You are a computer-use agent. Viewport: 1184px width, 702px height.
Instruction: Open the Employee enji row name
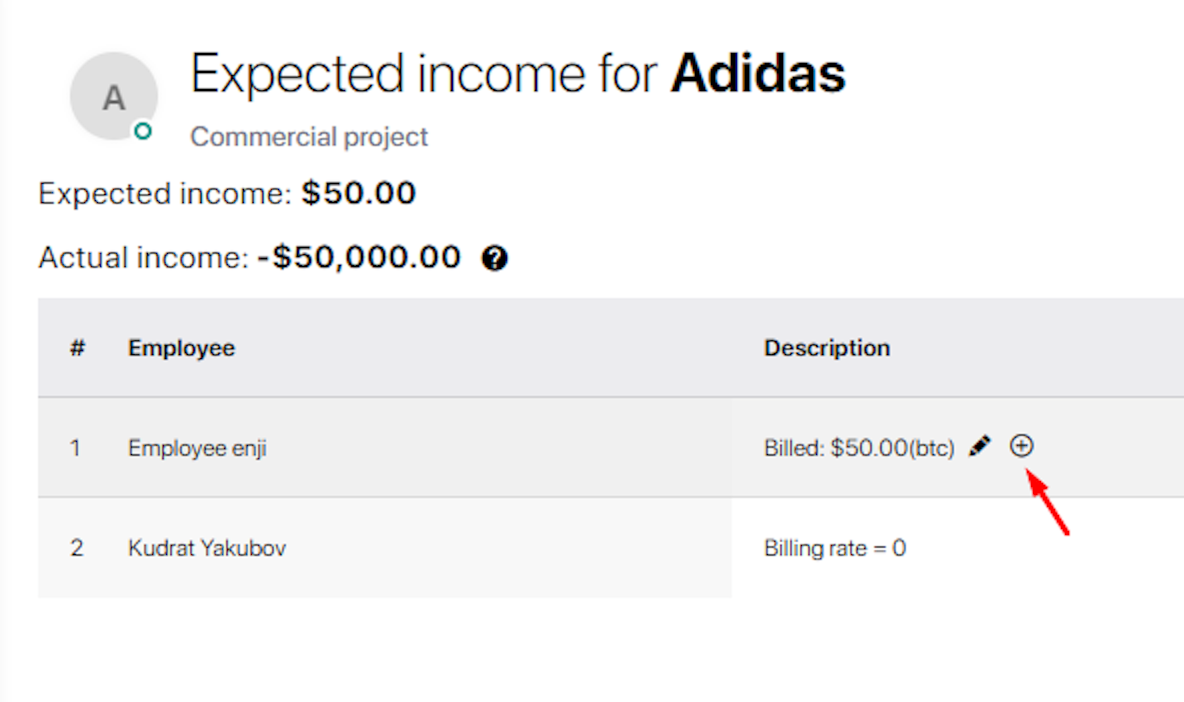tap(197, 448)
